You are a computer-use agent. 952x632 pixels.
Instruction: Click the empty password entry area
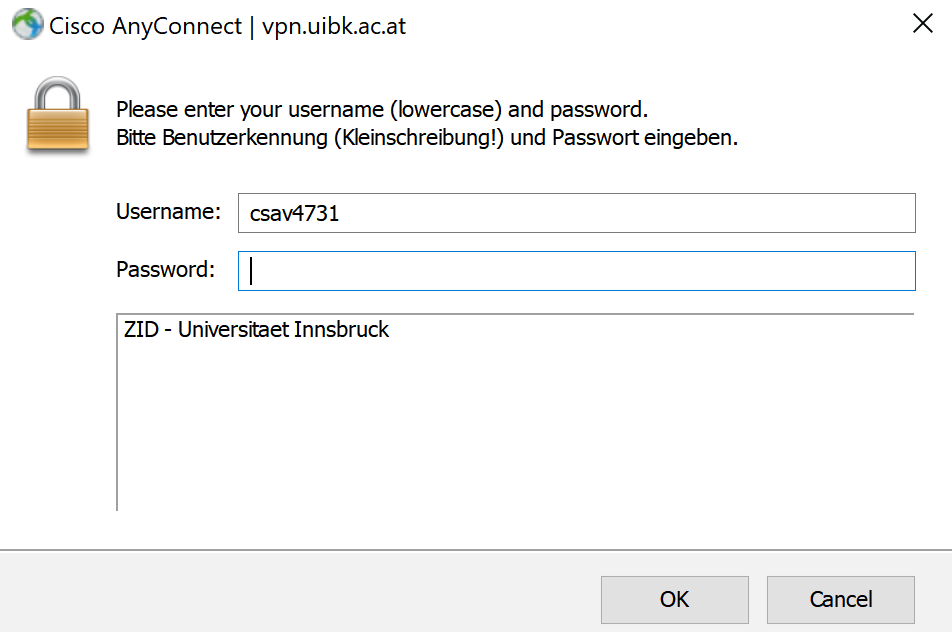tap(576, 270)
